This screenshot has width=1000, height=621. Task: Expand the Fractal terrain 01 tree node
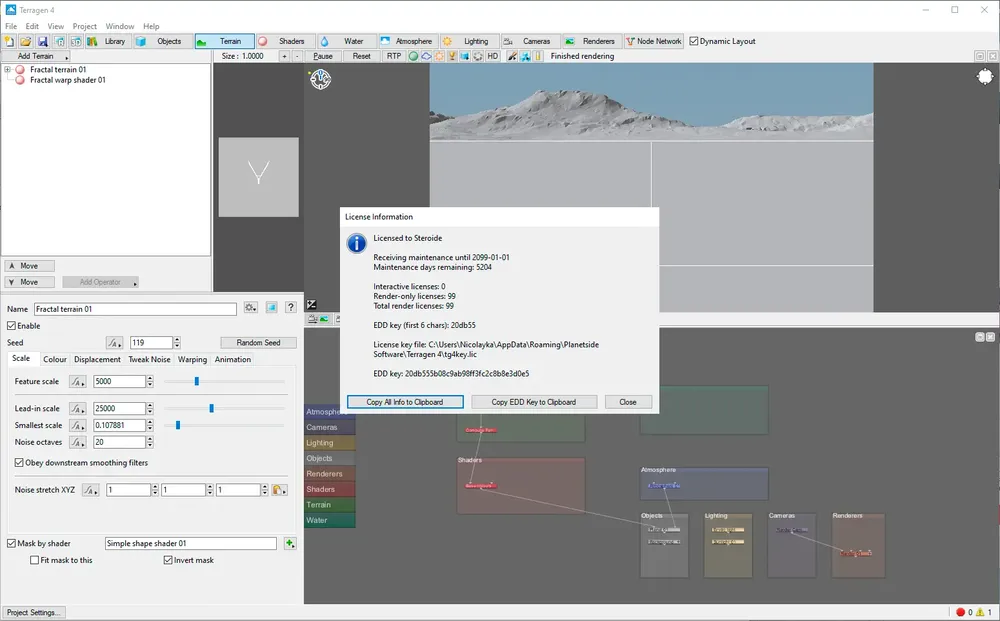pyautogui.click(x=8, y=69)
